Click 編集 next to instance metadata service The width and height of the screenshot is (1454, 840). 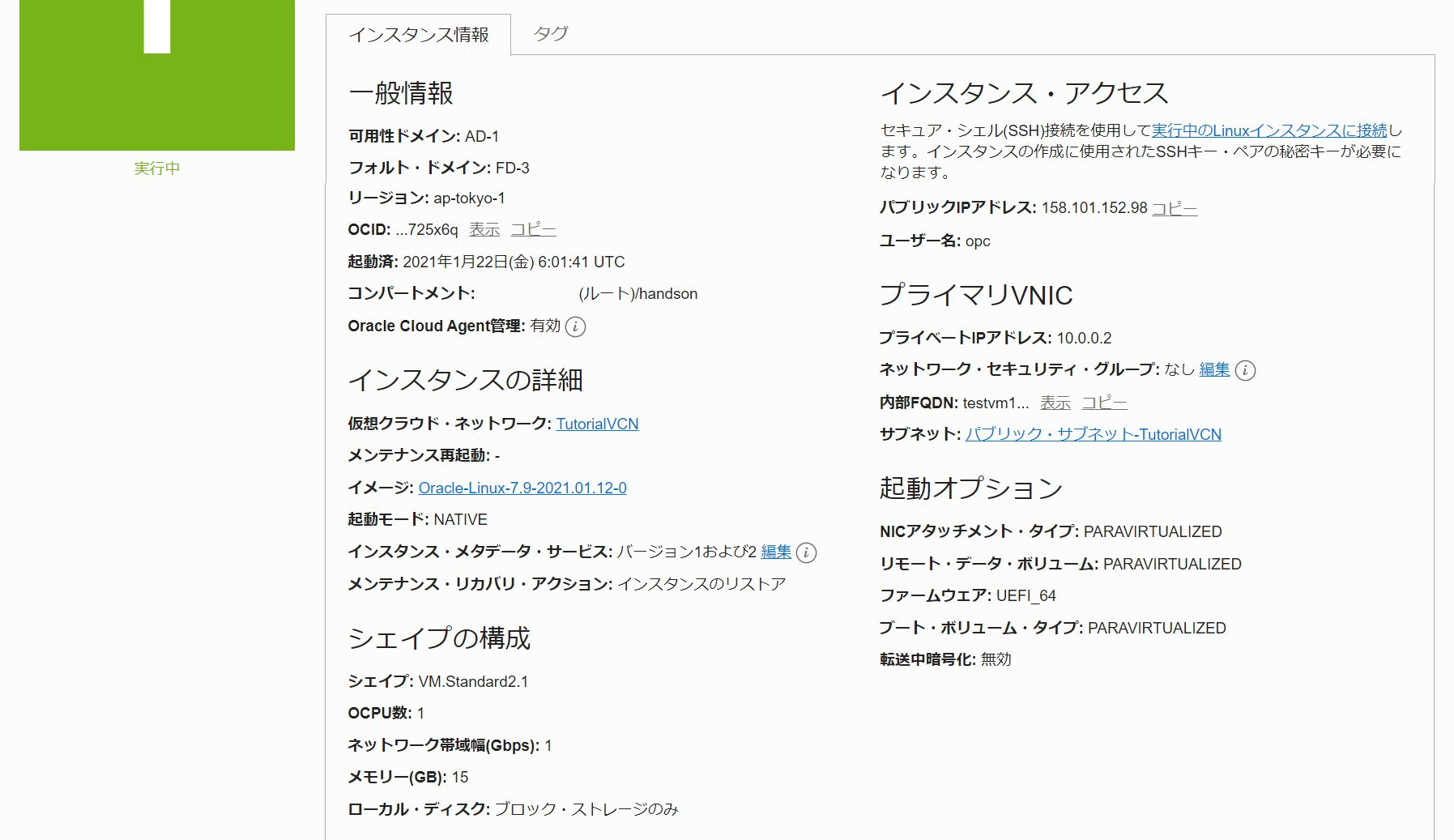point(775,552)
